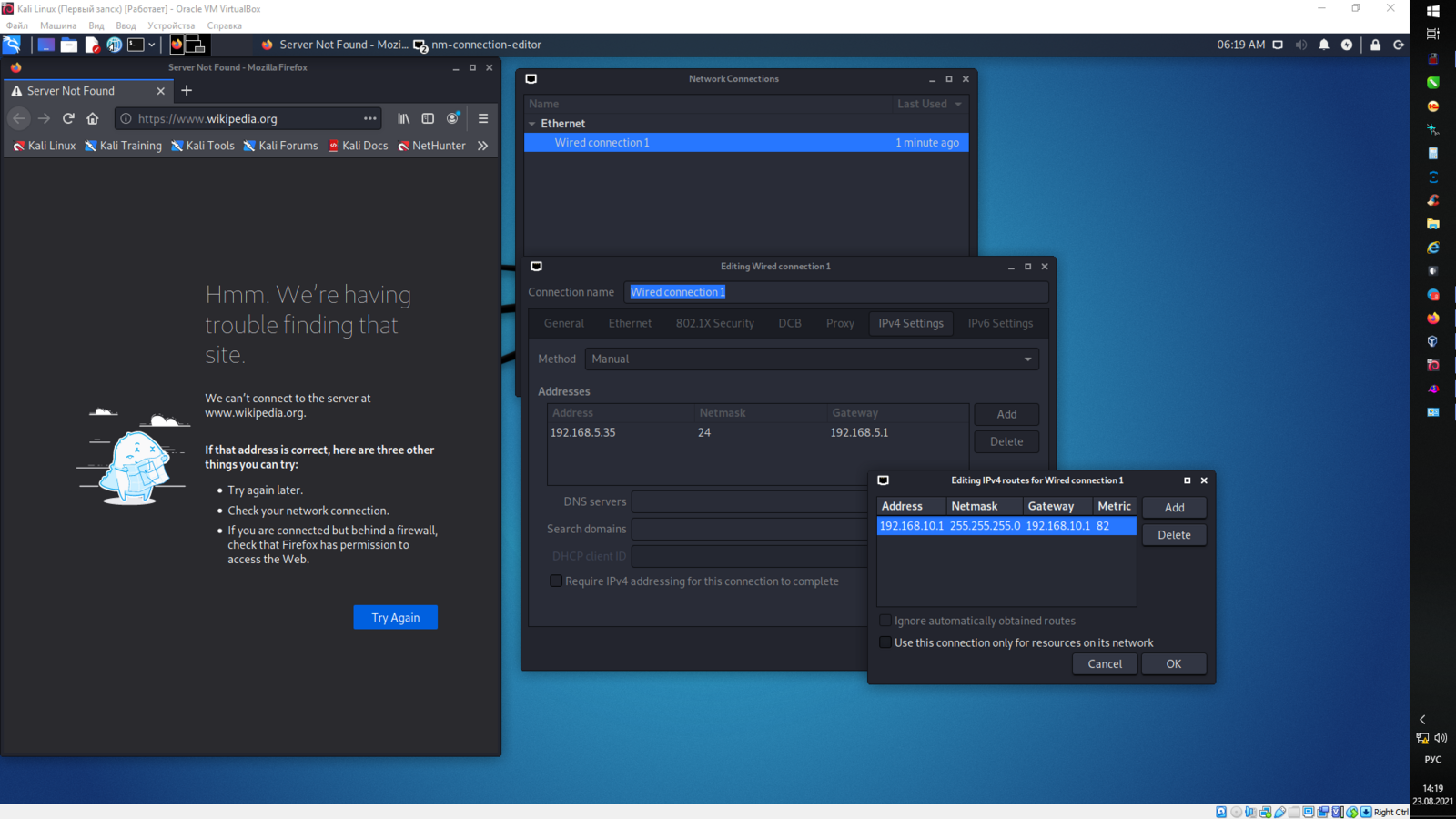Add a new IPv4 route
Image resolution: width=1456 pixels, height=819 pixels.
pyautogui.click(x=1174, y=508)
